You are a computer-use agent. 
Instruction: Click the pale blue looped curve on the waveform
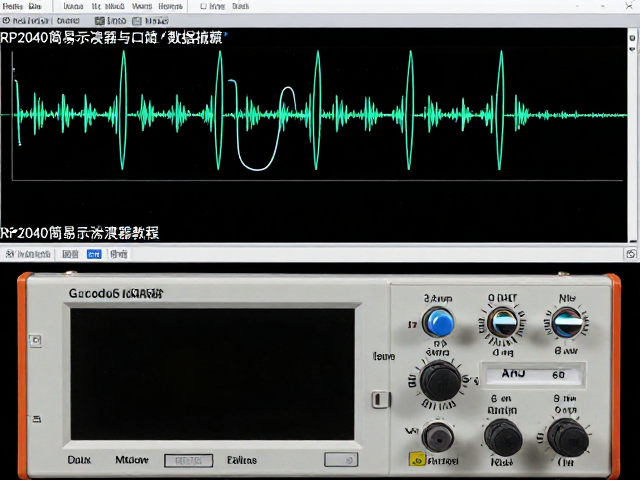tap(263, 124)
